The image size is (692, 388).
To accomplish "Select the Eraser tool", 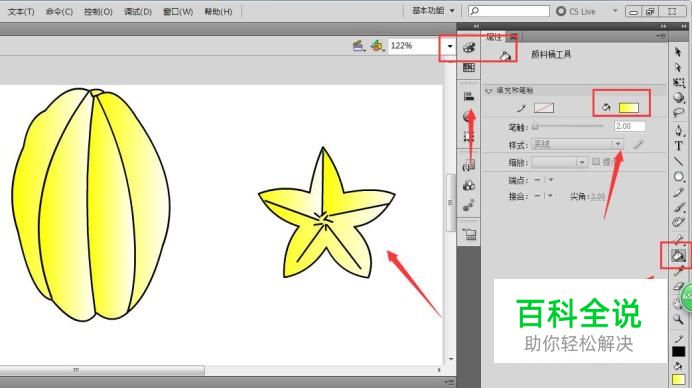I will click(x=678, y=286).
